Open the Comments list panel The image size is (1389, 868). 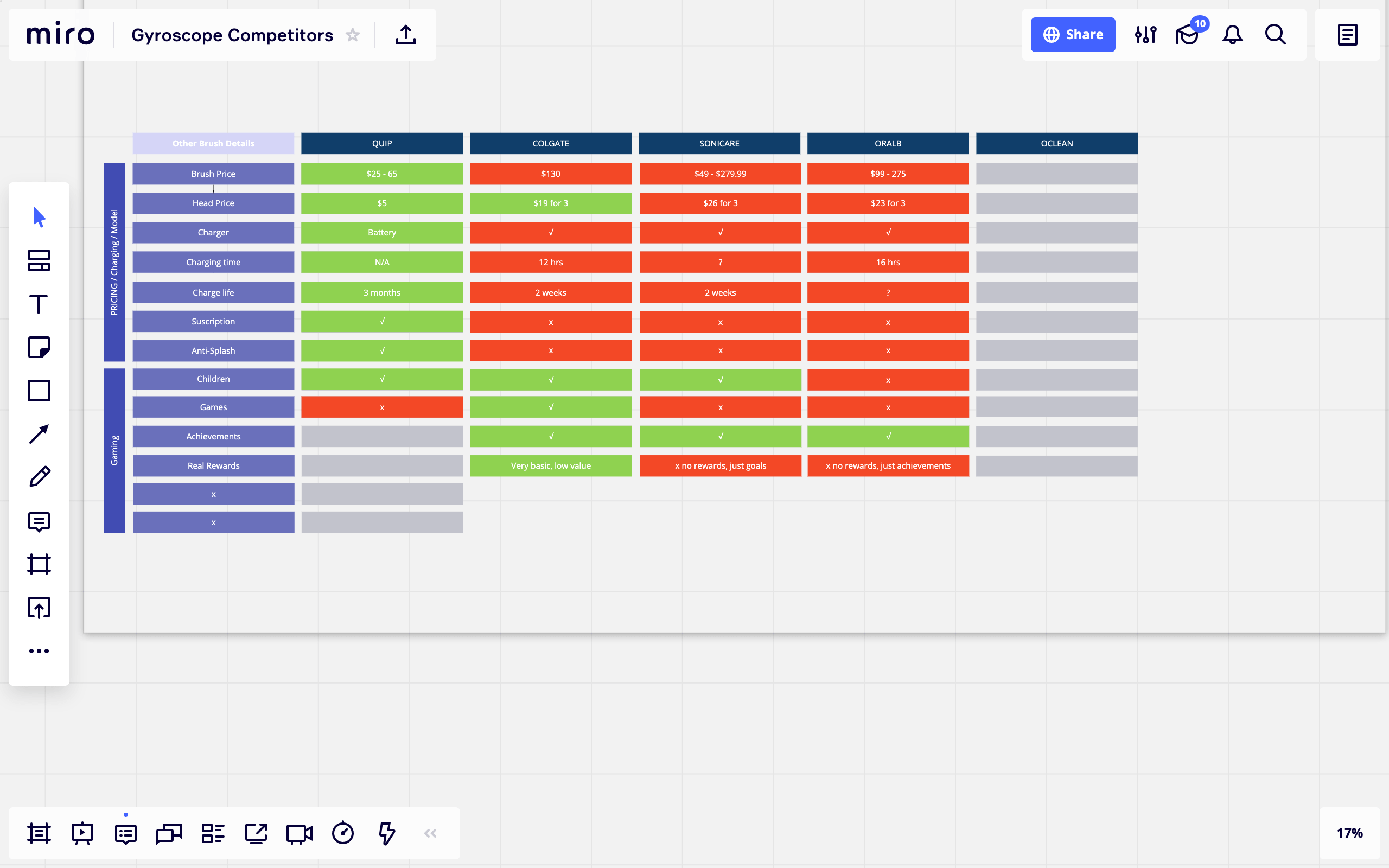pyautogui.click(x=126, y=834)
